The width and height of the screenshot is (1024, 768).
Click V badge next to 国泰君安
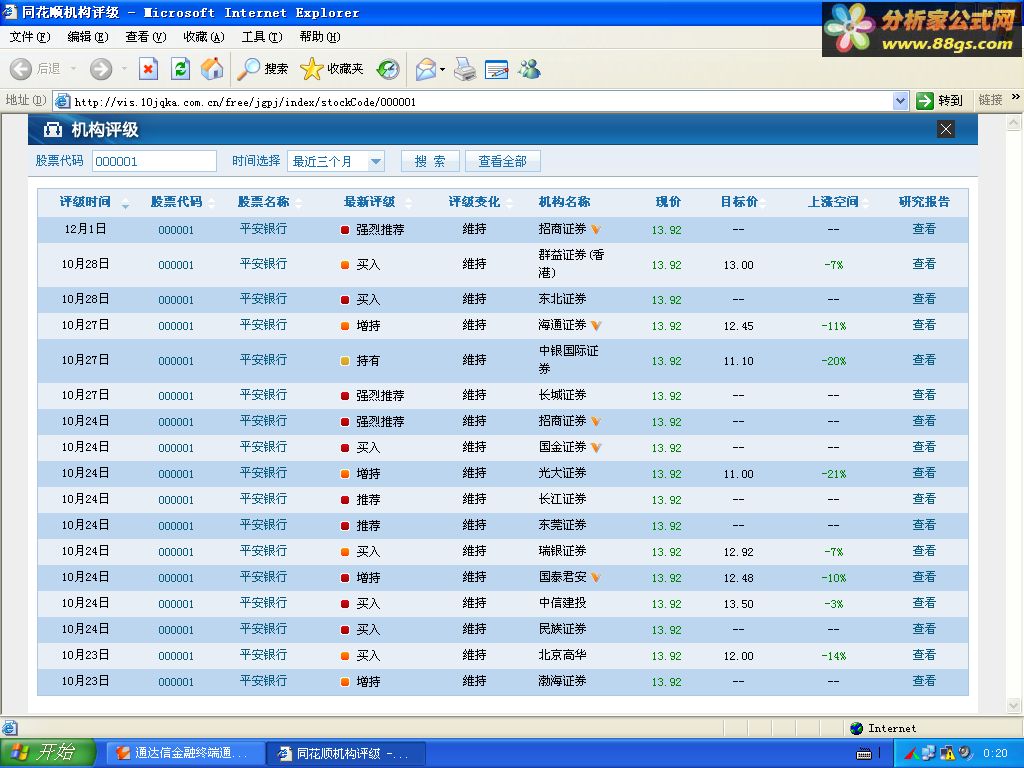click(596, 577)
